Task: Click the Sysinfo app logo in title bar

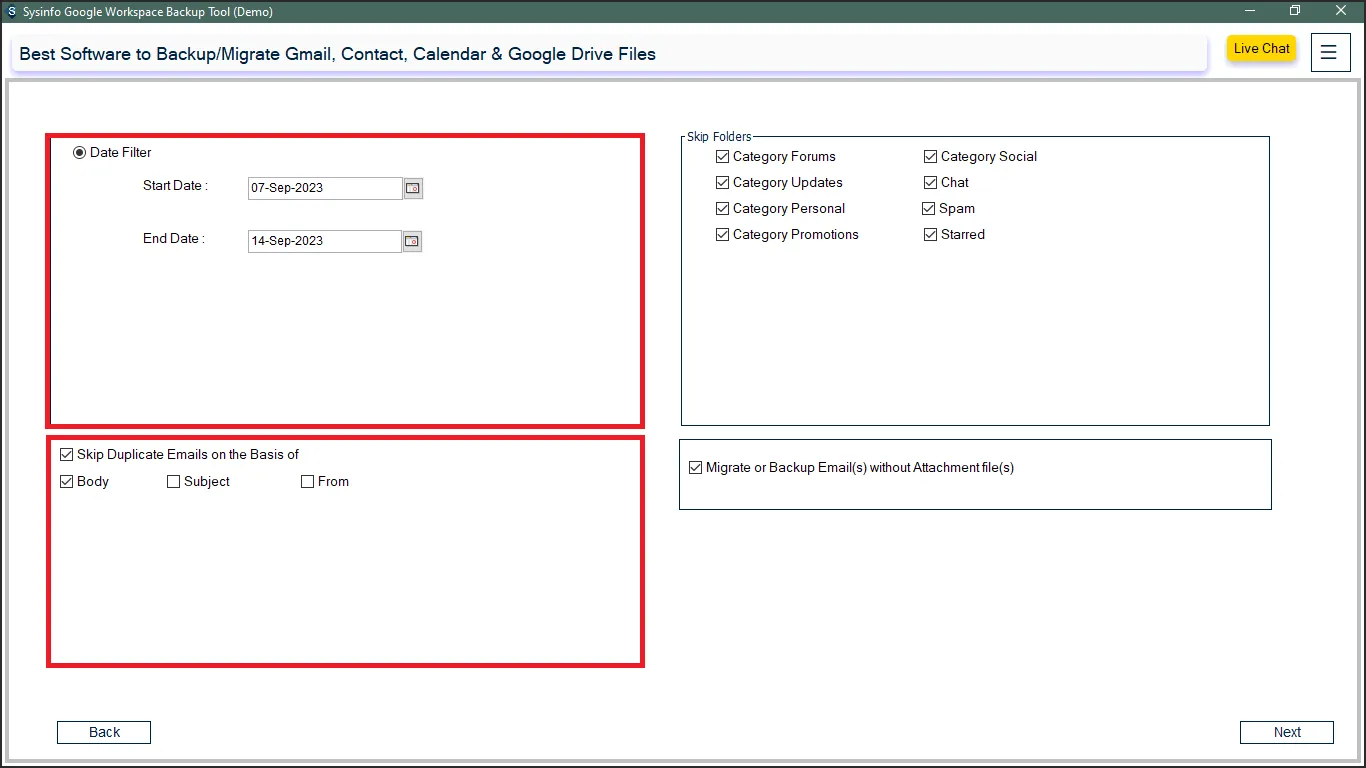Action: (x=11, y=12)
